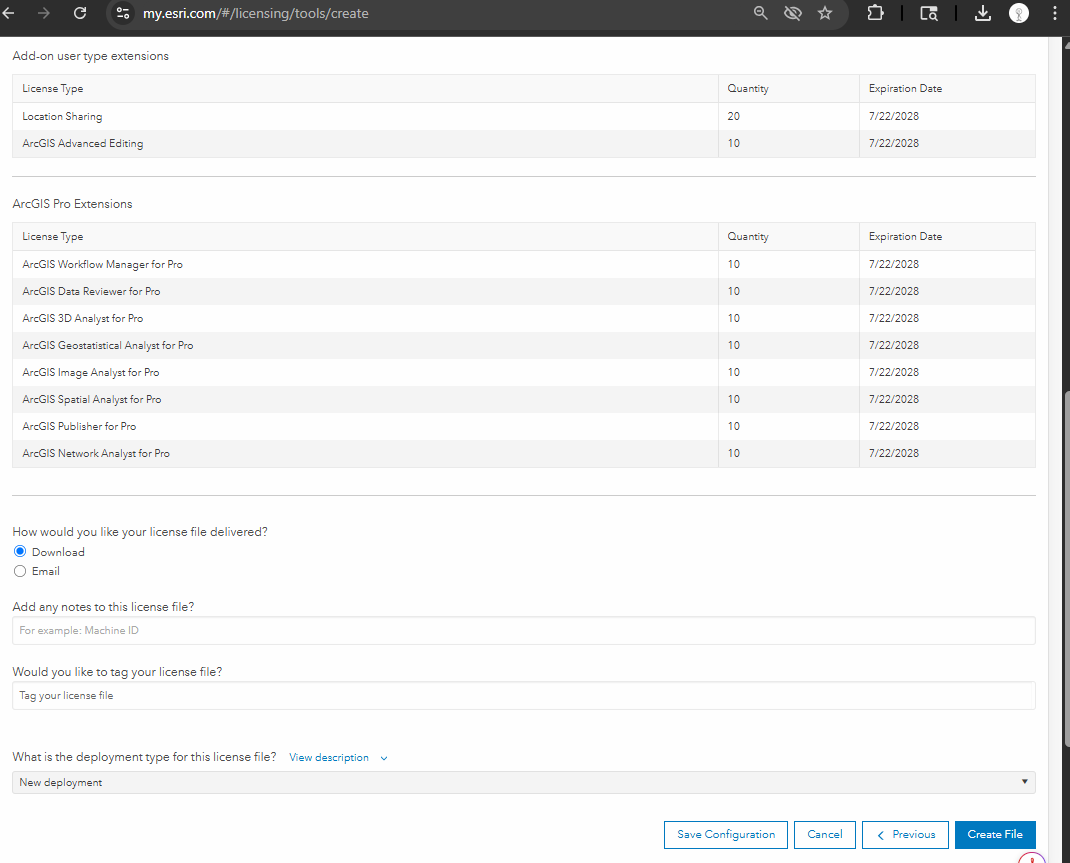Click the Create File button
Image resolution: width=1070 pixels, height=863 pixels.
point(994,835)
